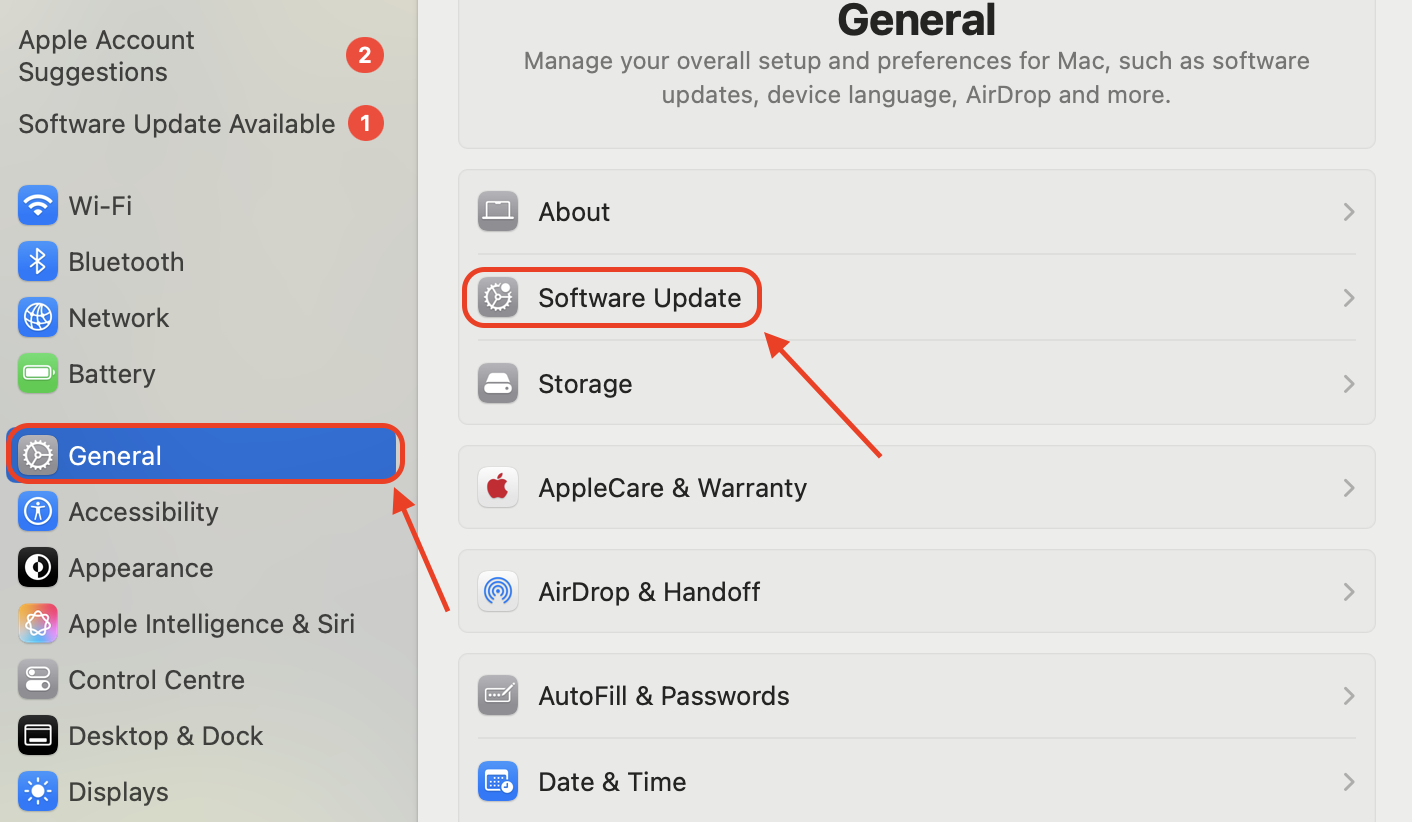1412x822 pixels.
Task: Click the Accessibility icon in the sidebar
Action: [37, 511]
